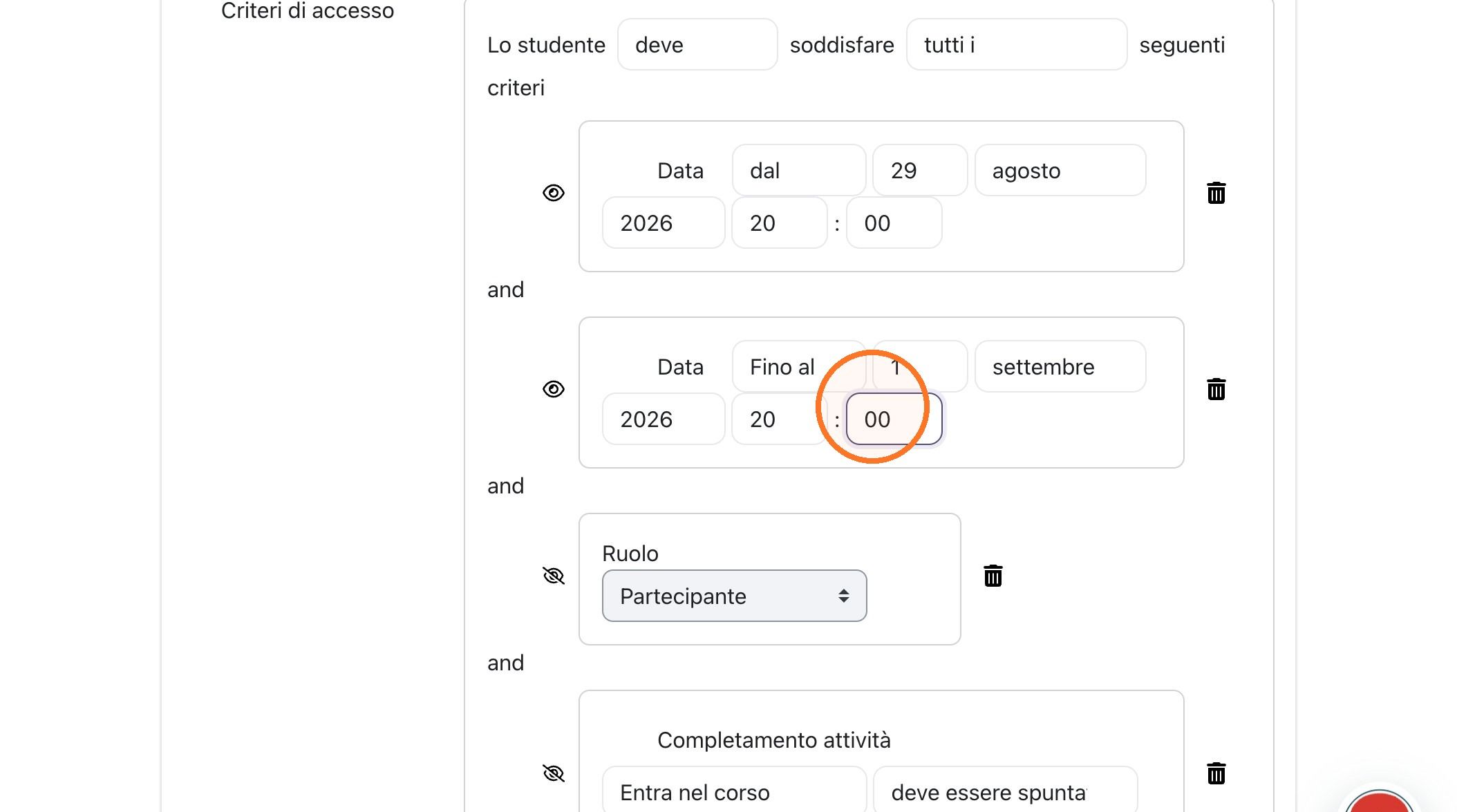Open the 'agosto' month dropdown
Viewport: 1457px width, 812px height.
(1060, 170)
